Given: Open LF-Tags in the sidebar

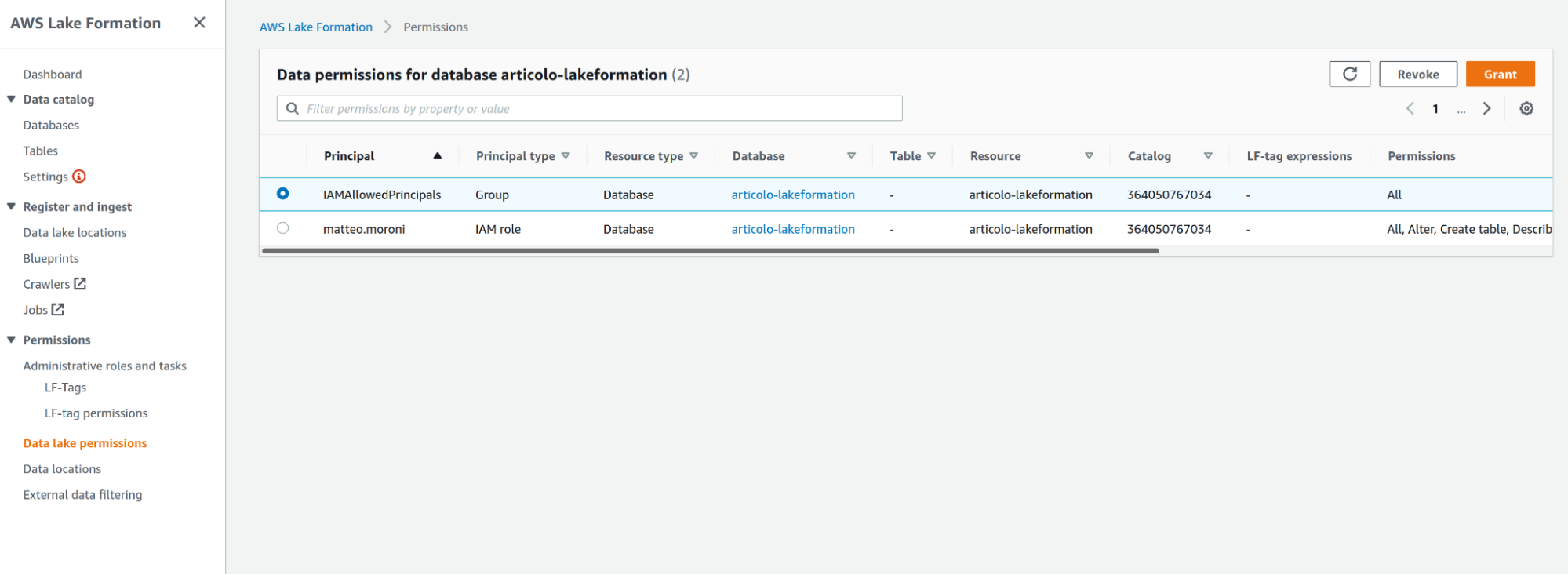Looking at the screenshot, I should [65, 388].
